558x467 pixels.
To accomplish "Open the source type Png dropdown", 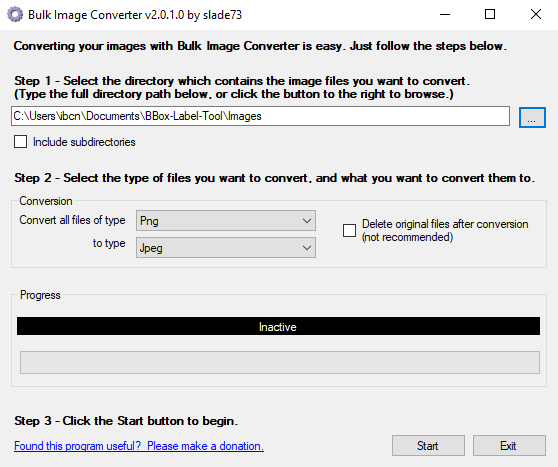I will pos(226,221).
